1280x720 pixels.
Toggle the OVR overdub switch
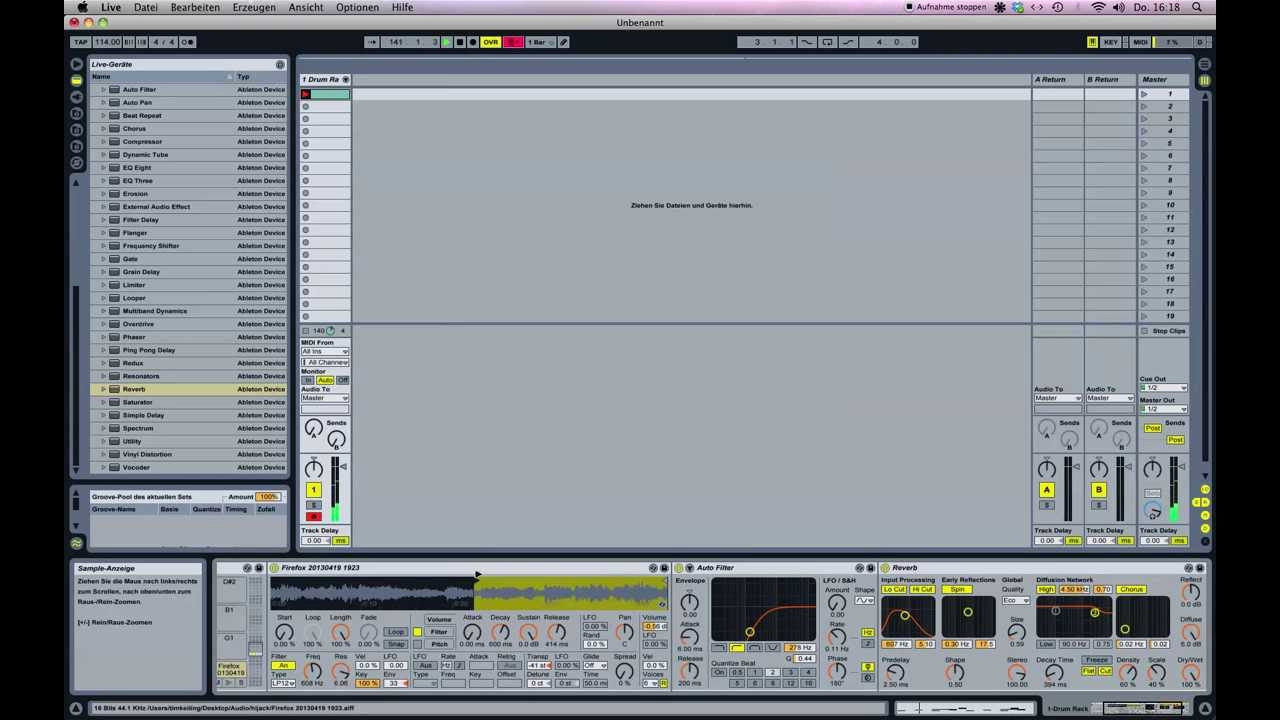(x=490, y=42)
